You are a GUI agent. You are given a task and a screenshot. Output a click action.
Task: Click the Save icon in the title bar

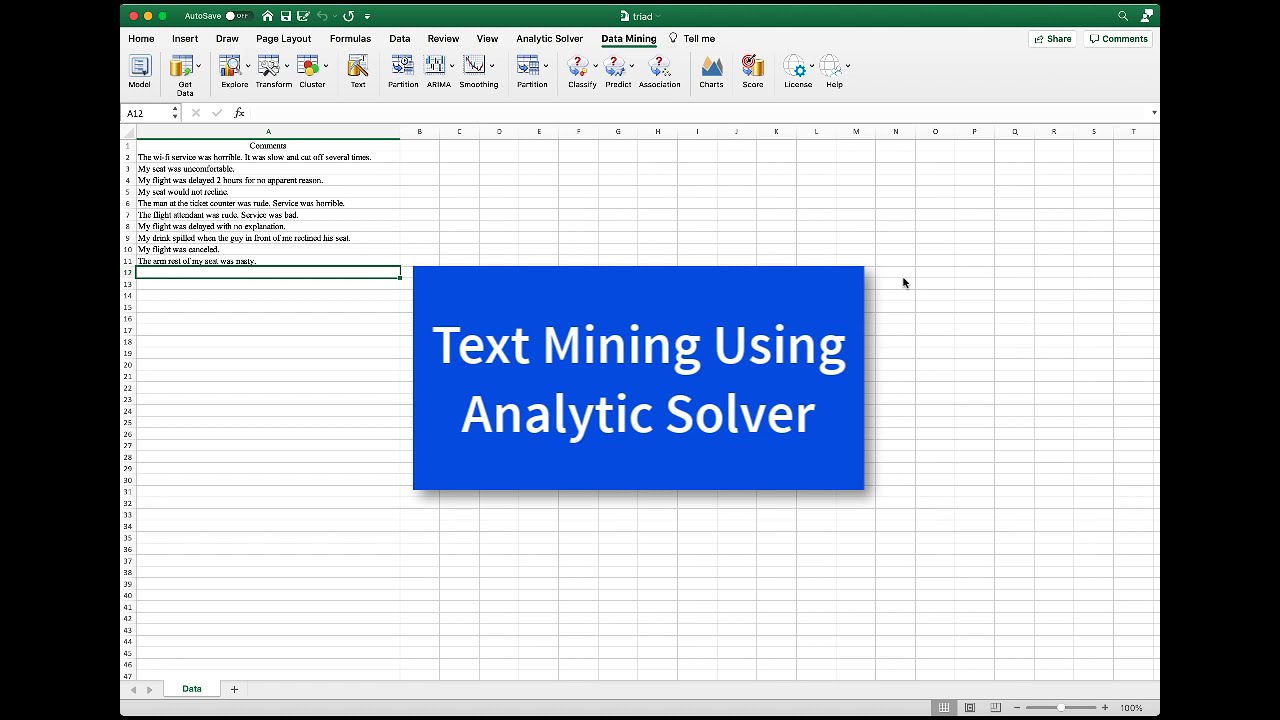pyautogui.click(x=286, y=16)
